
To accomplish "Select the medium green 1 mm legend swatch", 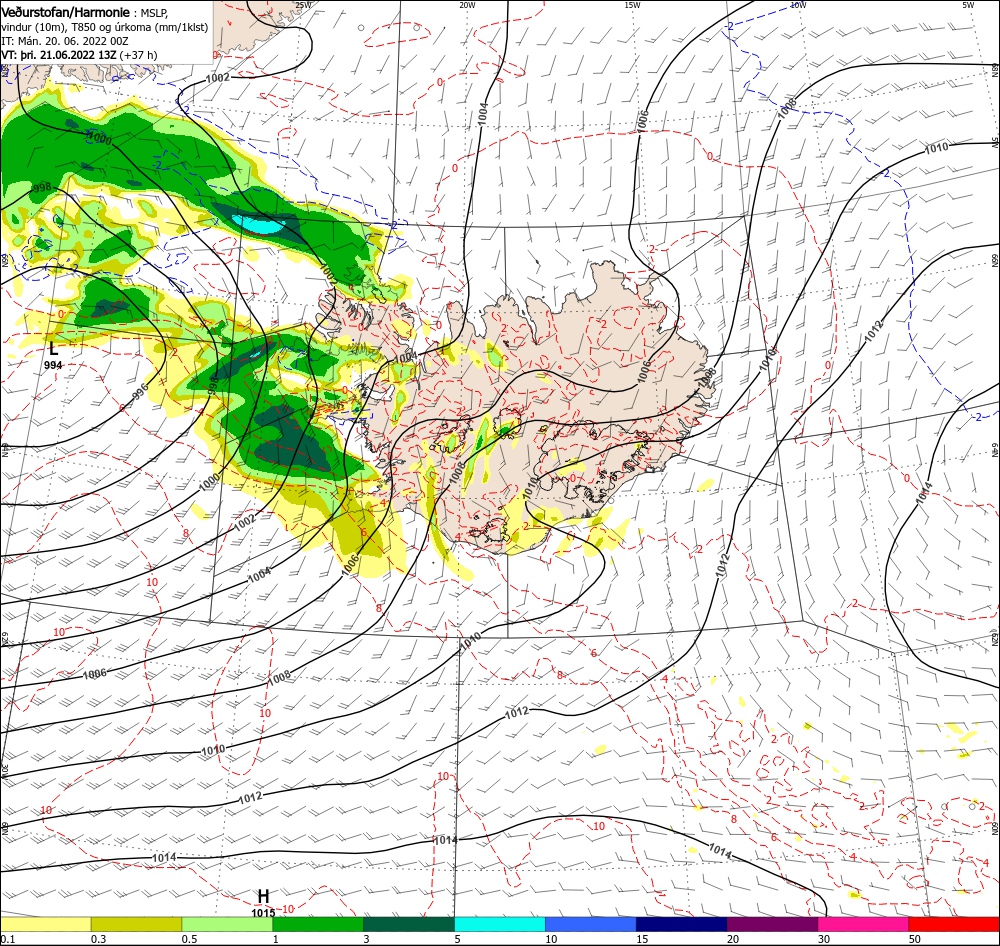I will coord(318,924).
